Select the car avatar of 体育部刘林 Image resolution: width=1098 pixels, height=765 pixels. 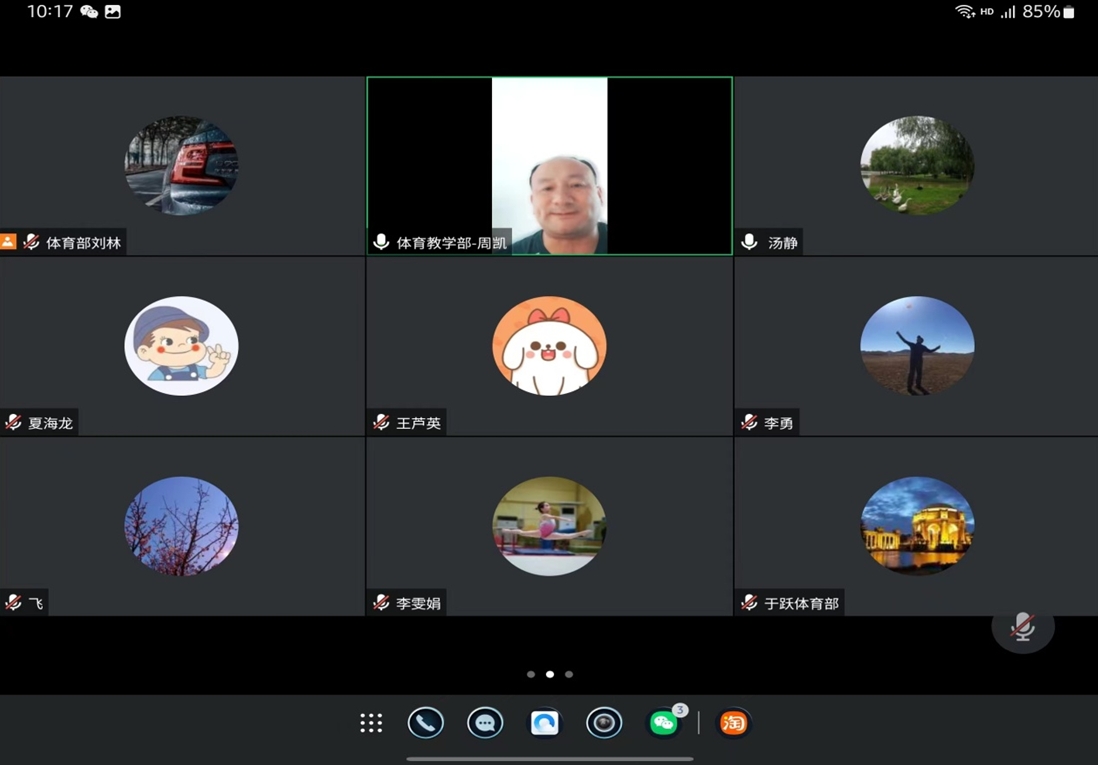click(181, 165)
